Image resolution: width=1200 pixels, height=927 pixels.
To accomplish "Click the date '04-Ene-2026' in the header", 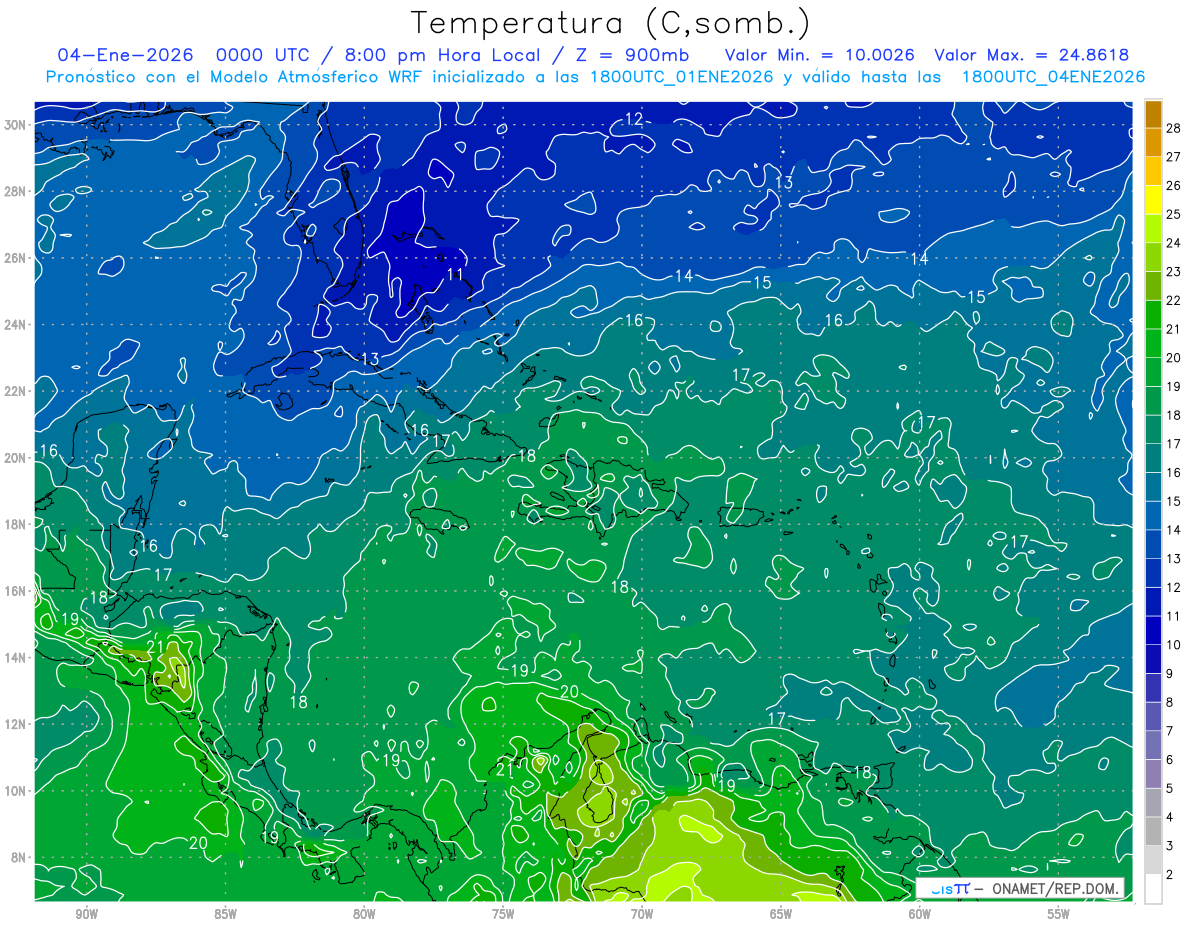I will point(125,55).
